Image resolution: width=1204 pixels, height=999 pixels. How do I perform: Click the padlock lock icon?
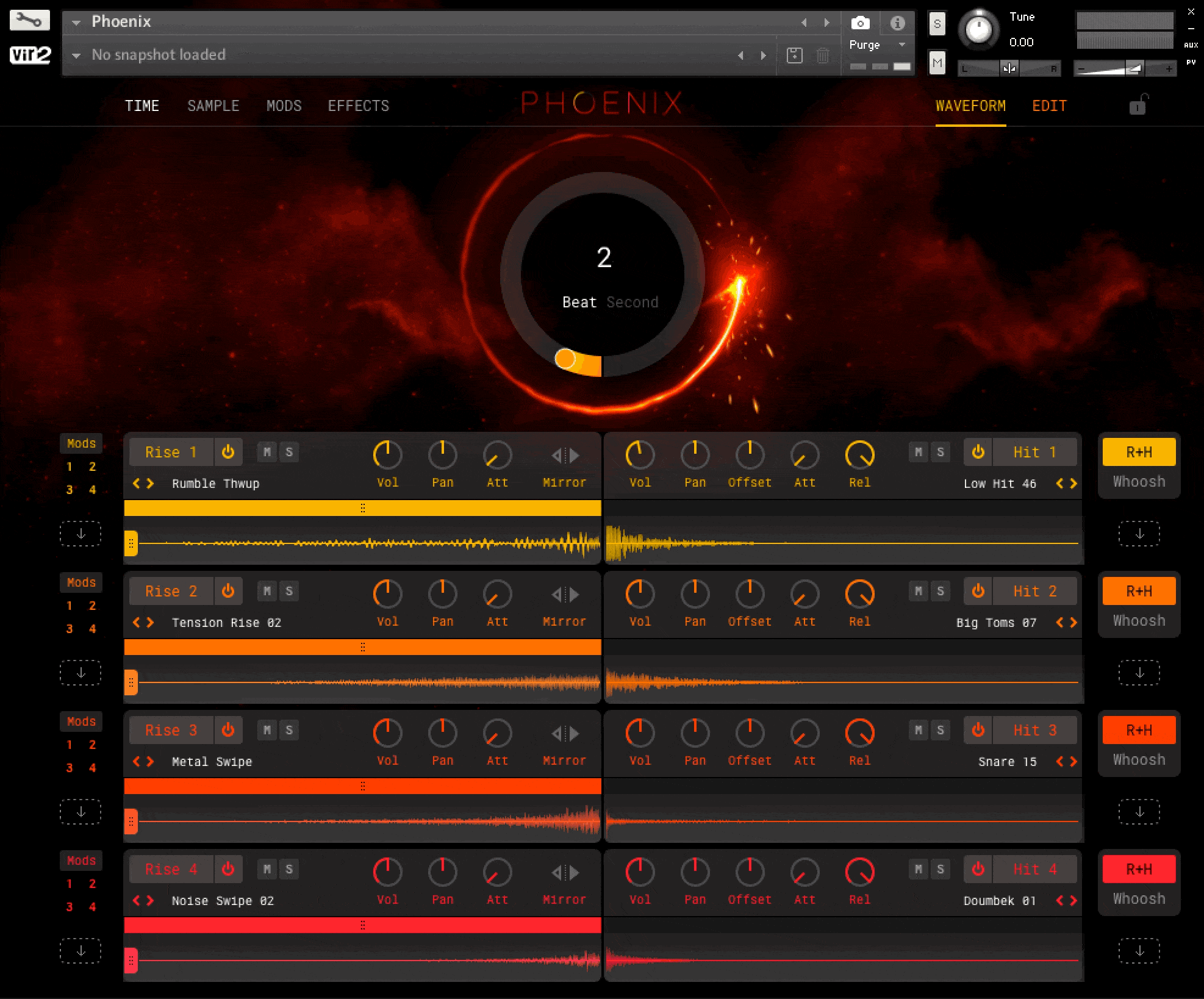pyautogui.click(x=1138, y=105)
